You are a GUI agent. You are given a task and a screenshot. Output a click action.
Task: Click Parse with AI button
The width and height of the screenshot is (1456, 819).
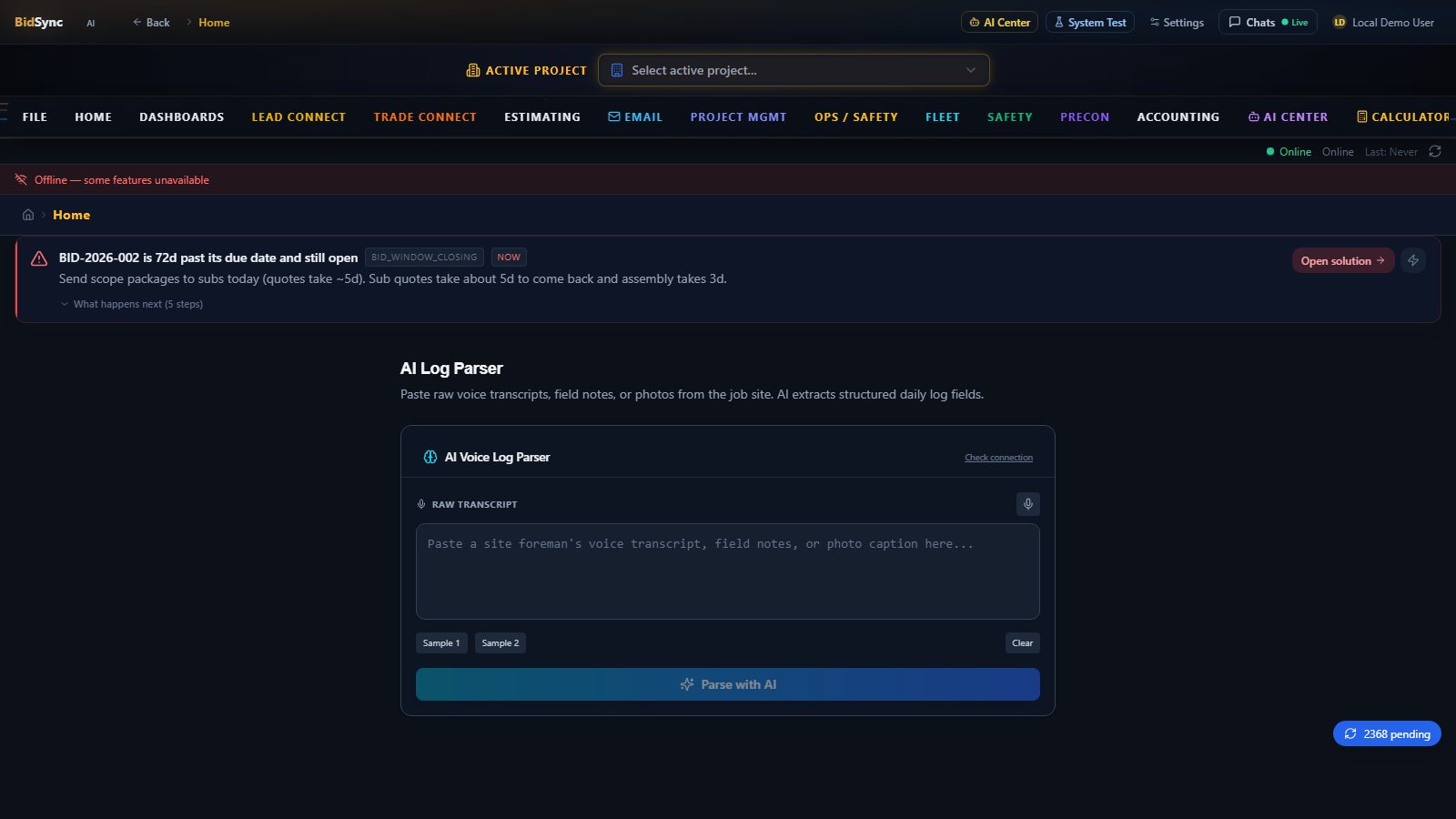point(728,684)
